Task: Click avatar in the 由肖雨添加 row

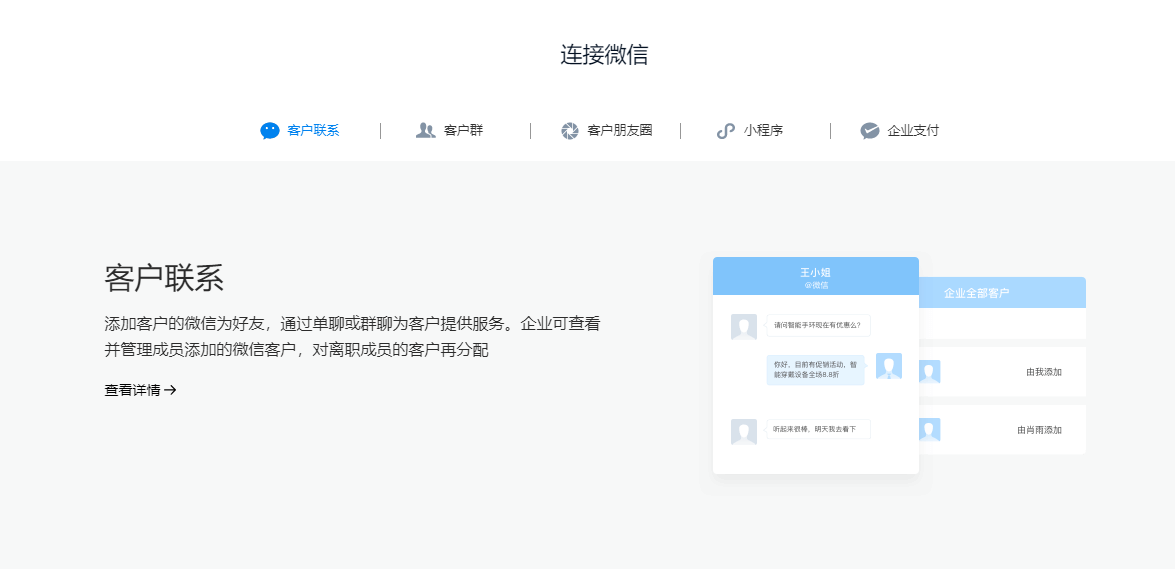Action: pos(929,430)
